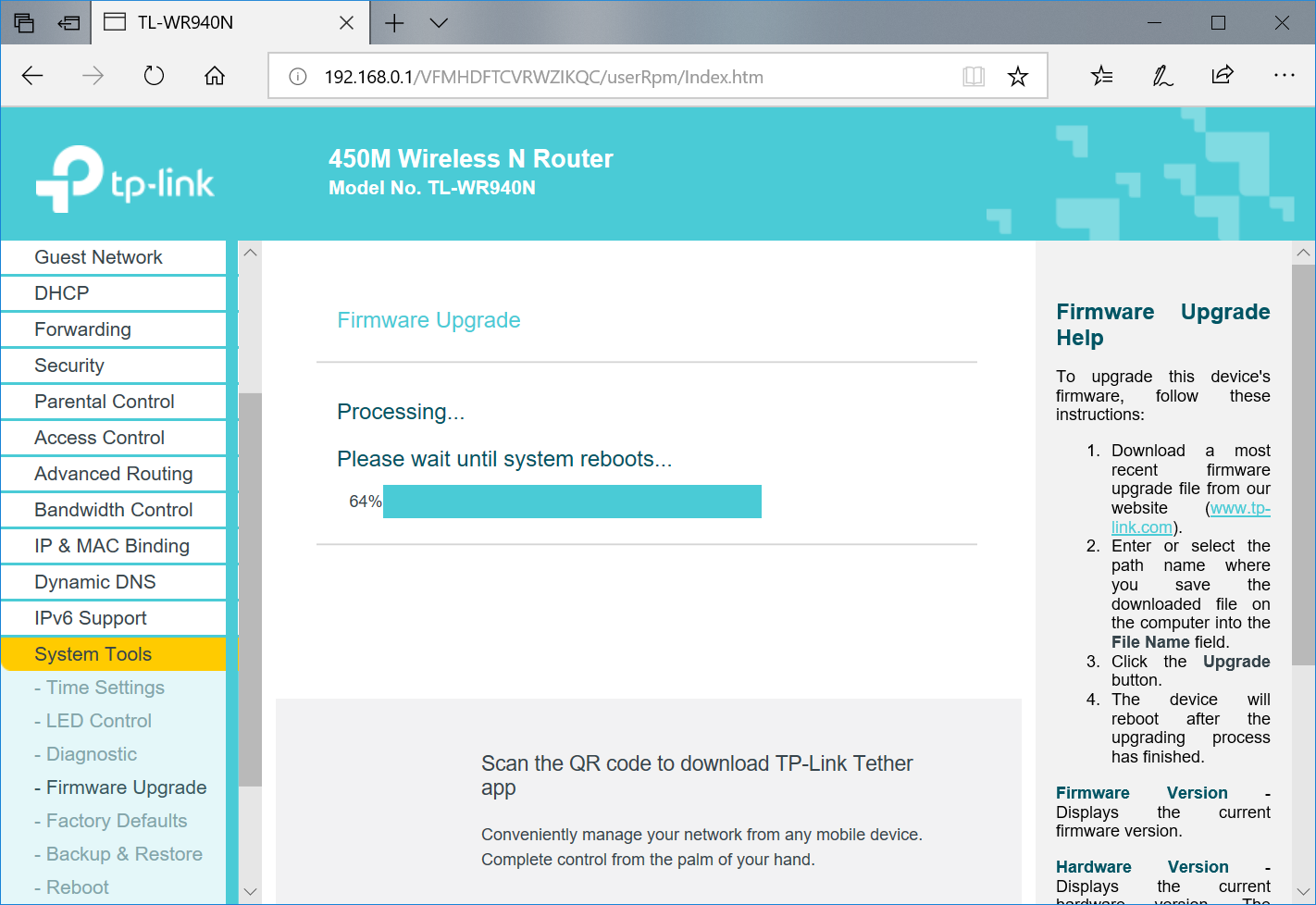Click the tp-link logo

click(x=125, y=179)
